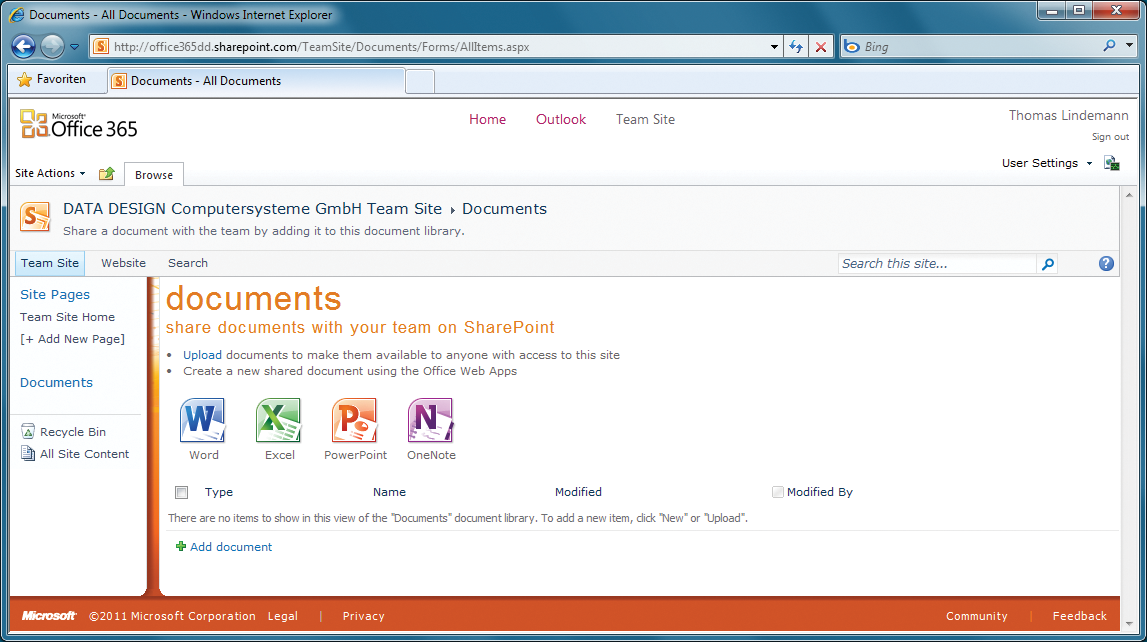1147x642 pixels.
Task: Refresh the page in the address bar
Action: click(796, 46)
